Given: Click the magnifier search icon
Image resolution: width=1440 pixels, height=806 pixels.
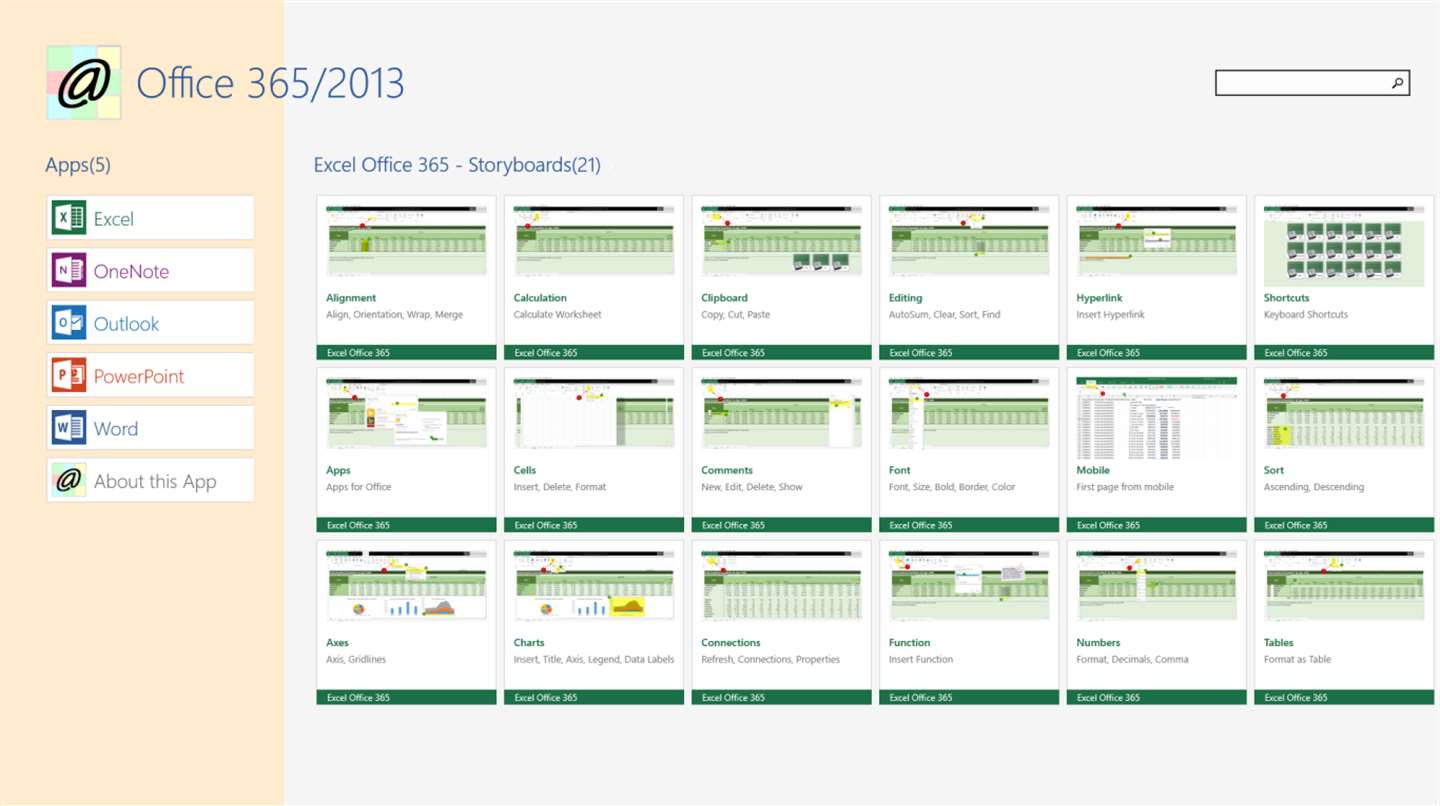Looking at the screenshot, I should point(1397,83).
